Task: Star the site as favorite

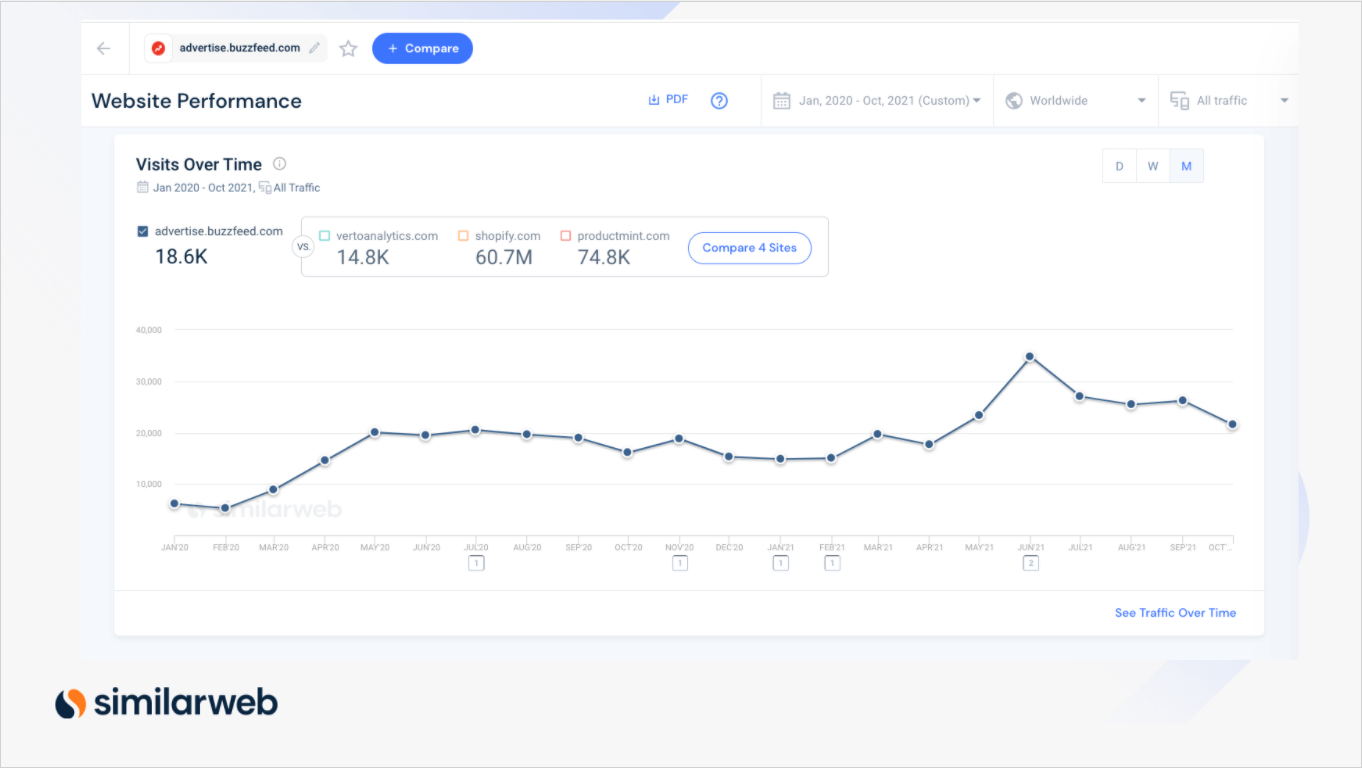Action: coord(348,48)
